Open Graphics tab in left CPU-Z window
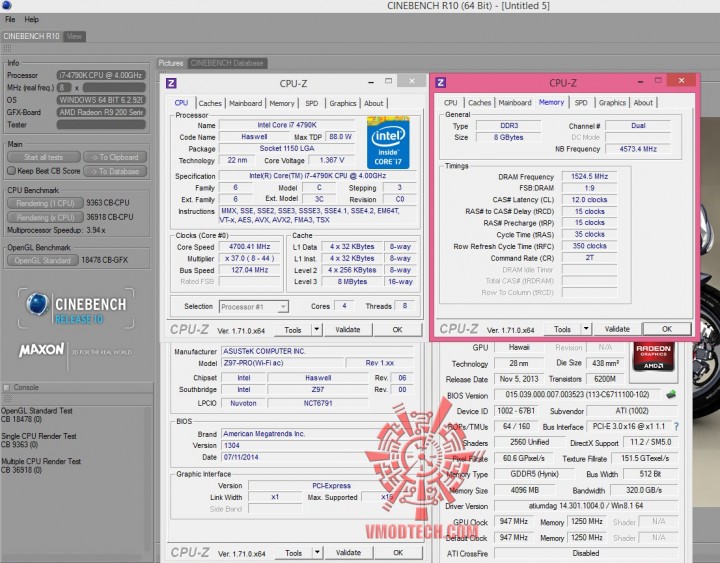Viewport: 720px width, 563px height. pyautogui.click(x=343, y=103)
